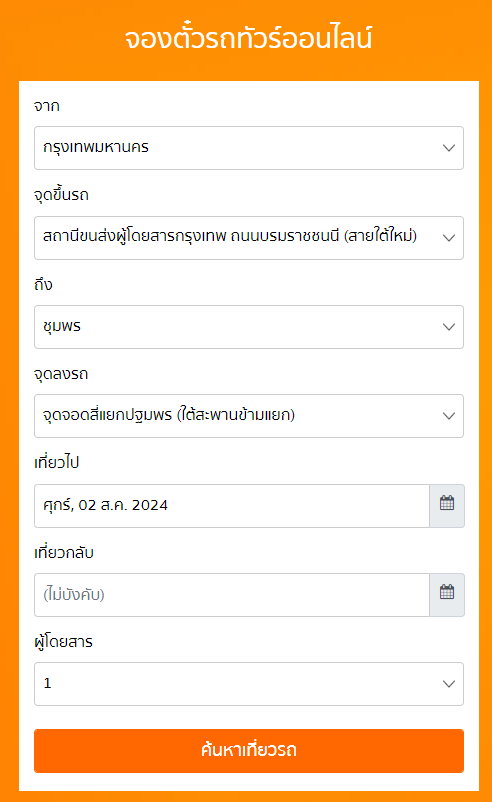Click the เที่ยวไป label
The width and height of the screenshot is (492, 802).
(x=56, y=462)
